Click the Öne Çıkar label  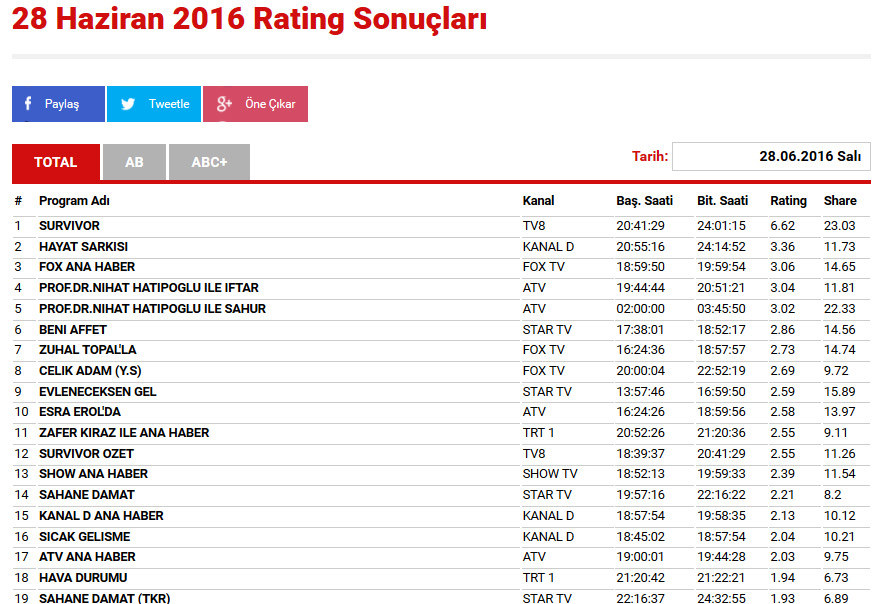coord(270,104)
